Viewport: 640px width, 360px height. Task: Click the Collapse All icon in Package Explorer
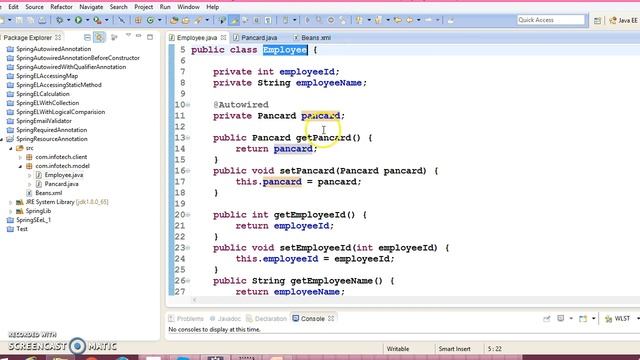click(x=87, y=38)
